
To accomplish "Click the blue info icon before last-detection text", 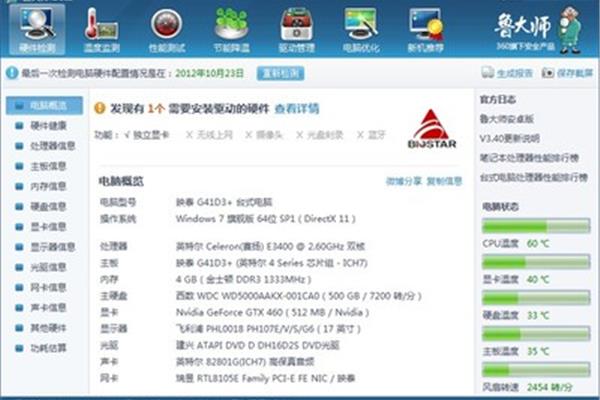I will tap(12, 73).
